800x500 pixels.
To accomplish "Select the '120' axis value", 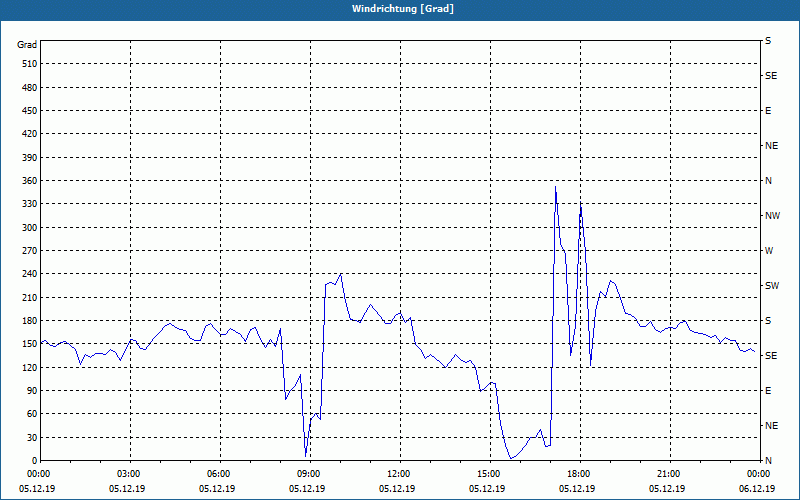I will point(29,367).
